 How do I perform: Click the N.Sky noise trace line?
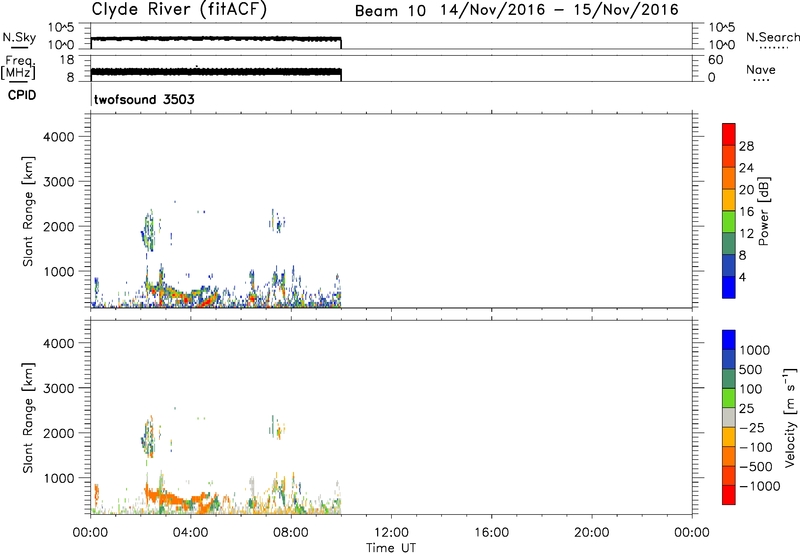[216, 39]
